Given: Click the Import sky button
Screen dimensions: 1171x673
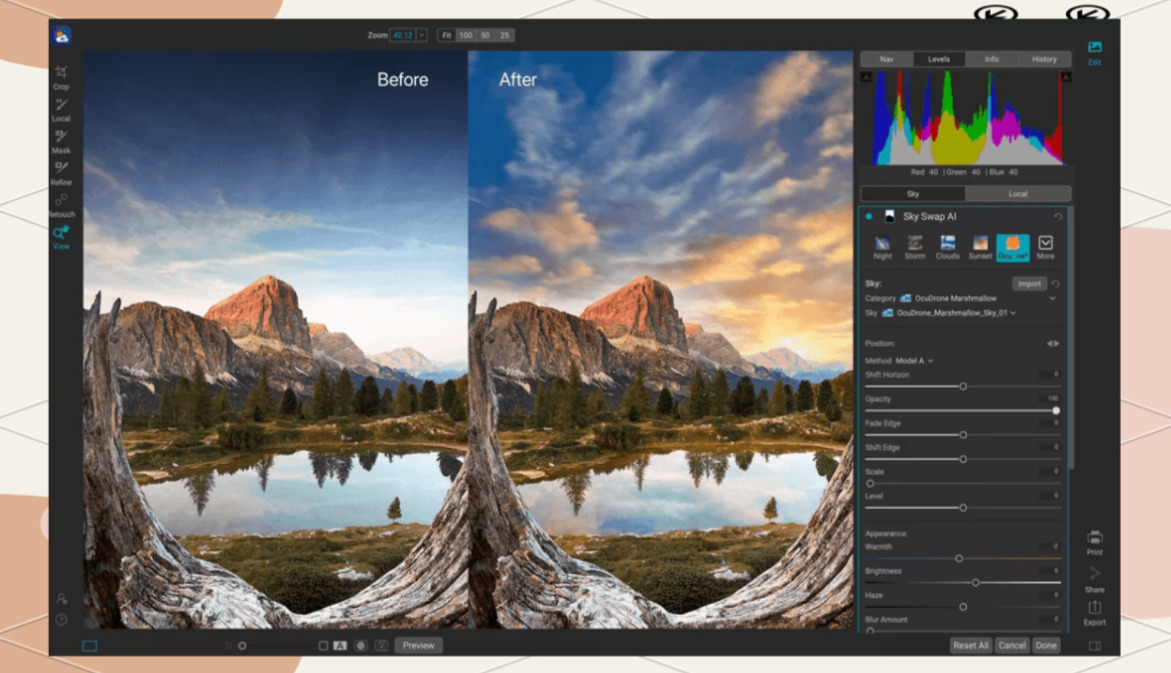Looking at the screenshot, I should click(x=1029, y=284).
